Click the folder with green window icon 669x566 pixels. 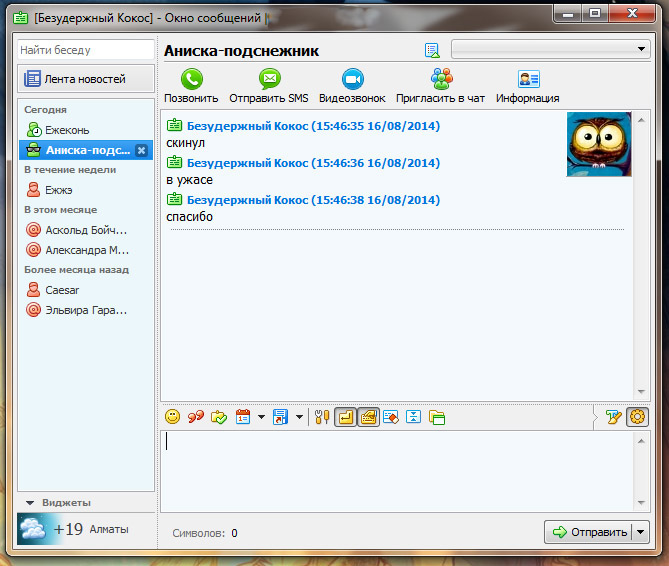tap(437, 417)
